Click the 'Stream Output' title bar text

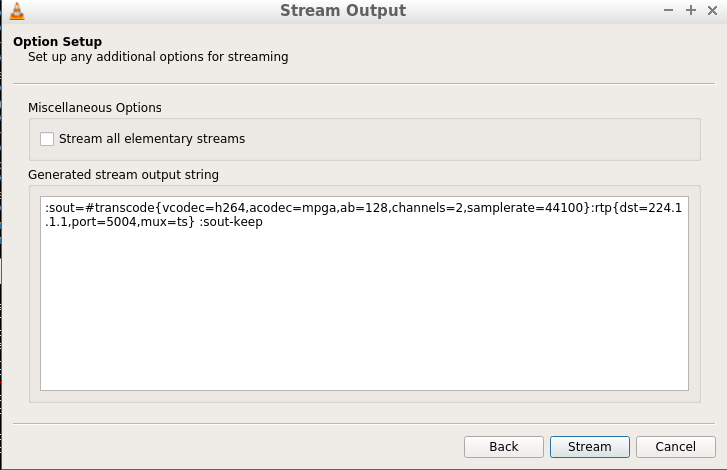[343, 10]
